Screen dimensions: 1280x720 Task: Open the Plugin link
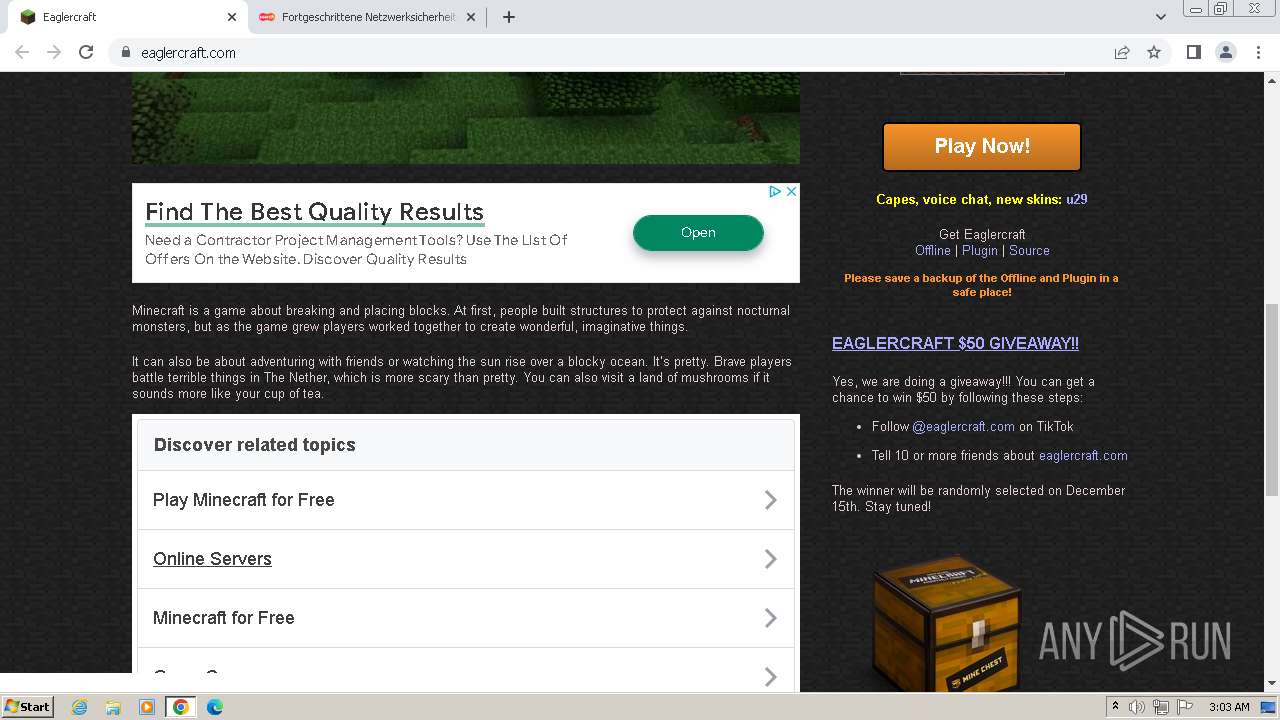[980, 250]
